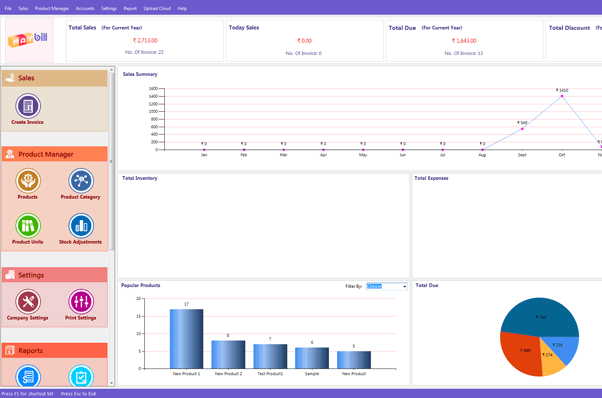Click the Aug data point on chart
The width and height of the screenshot is (602, 398).
pos(482,150)
